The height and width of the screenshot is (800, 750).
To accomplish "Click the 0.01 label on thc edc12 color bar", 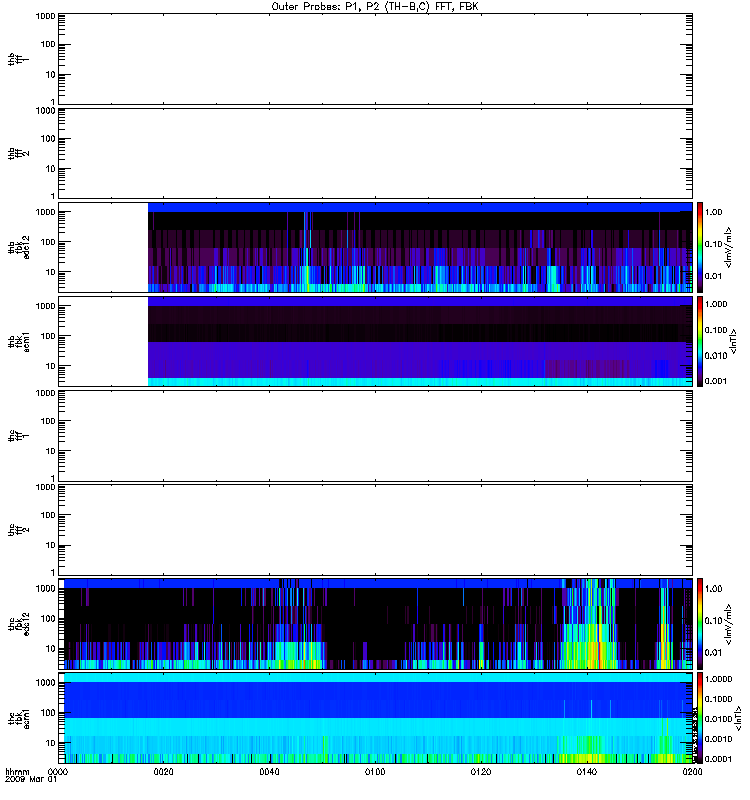I will 713,653.
